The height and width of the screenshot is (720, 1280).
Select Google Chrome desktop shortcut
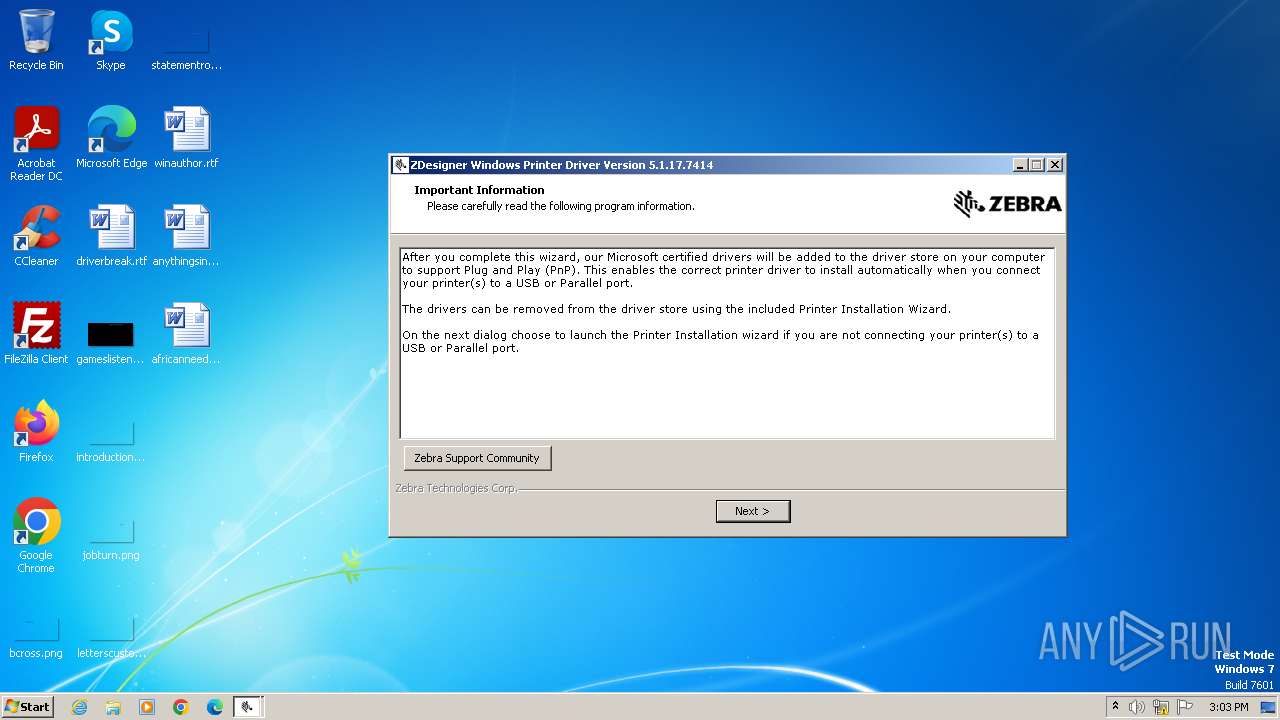pos(36,536)
